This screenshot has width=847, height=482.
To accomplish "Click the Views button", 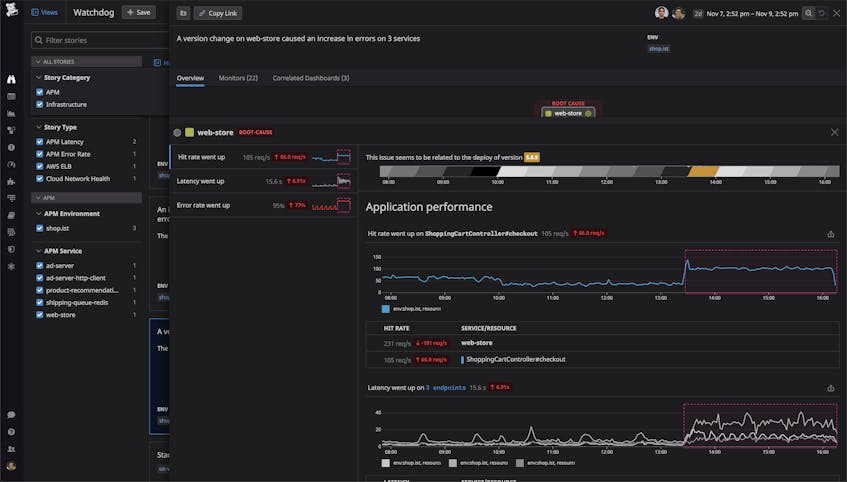I will [x=44, y=12].
